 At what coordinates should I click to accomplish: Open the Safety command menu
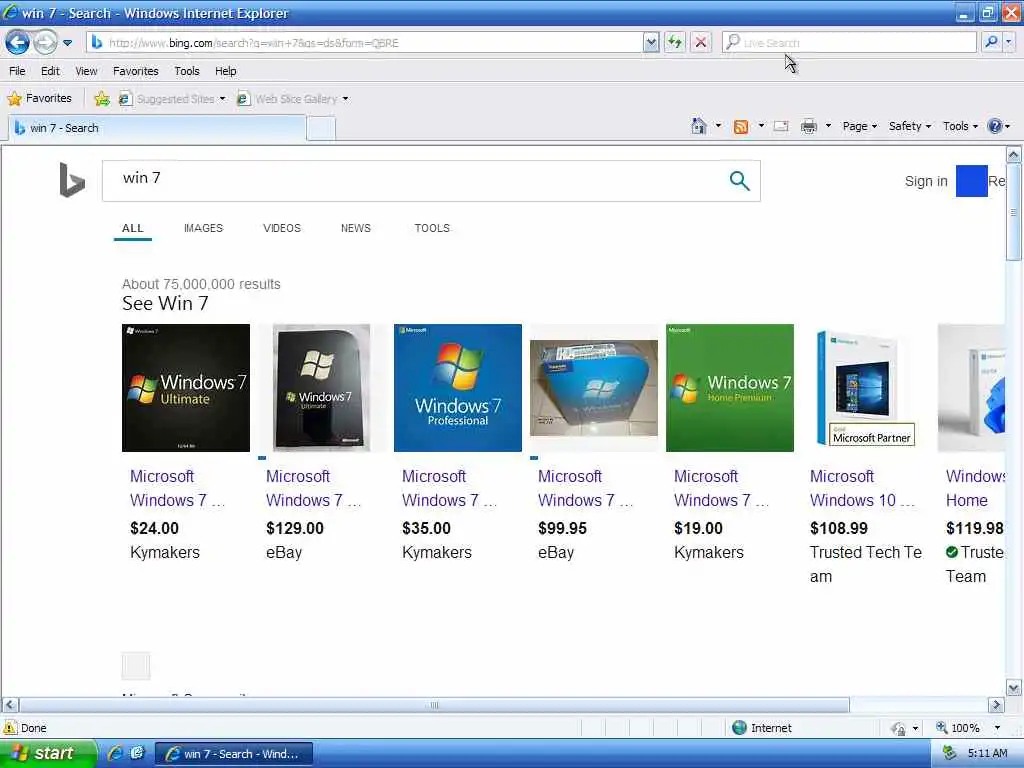[910, 126]
